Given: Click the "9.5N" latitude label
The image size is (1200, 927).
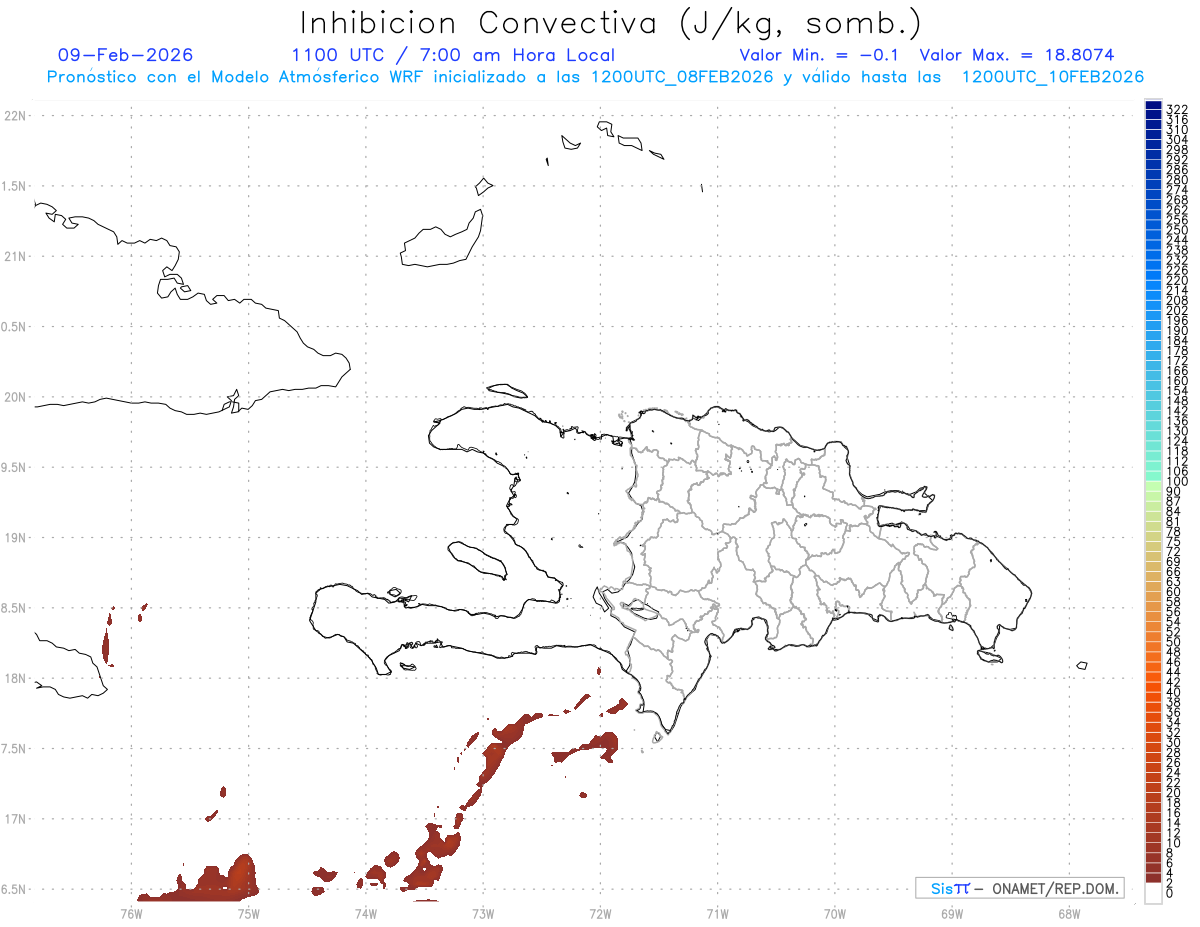Looking at the screenshot, I should click(x=15, y=467).
